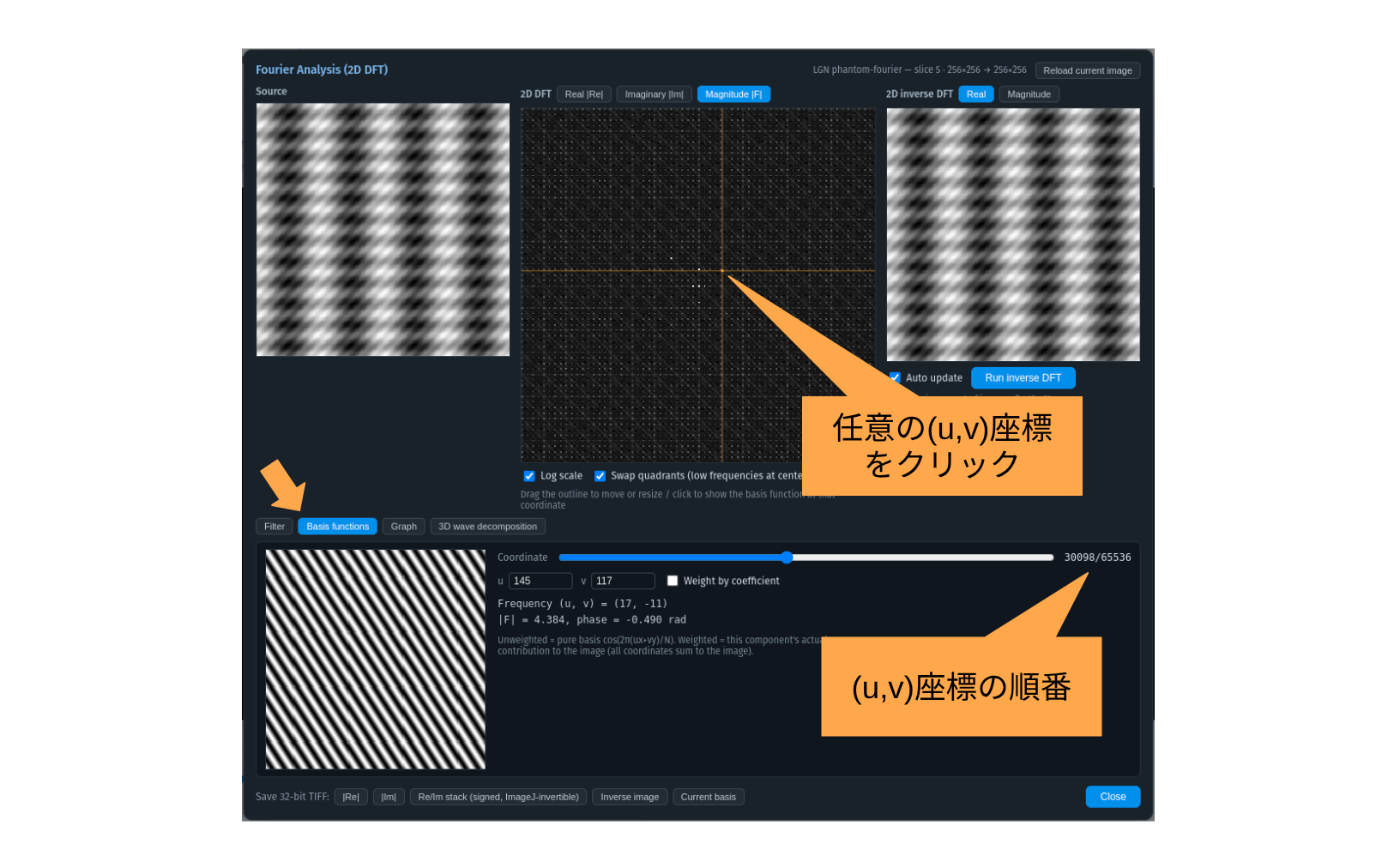Save the Current basis TIFF
The image size is (1394, 868).
(709, 797)
